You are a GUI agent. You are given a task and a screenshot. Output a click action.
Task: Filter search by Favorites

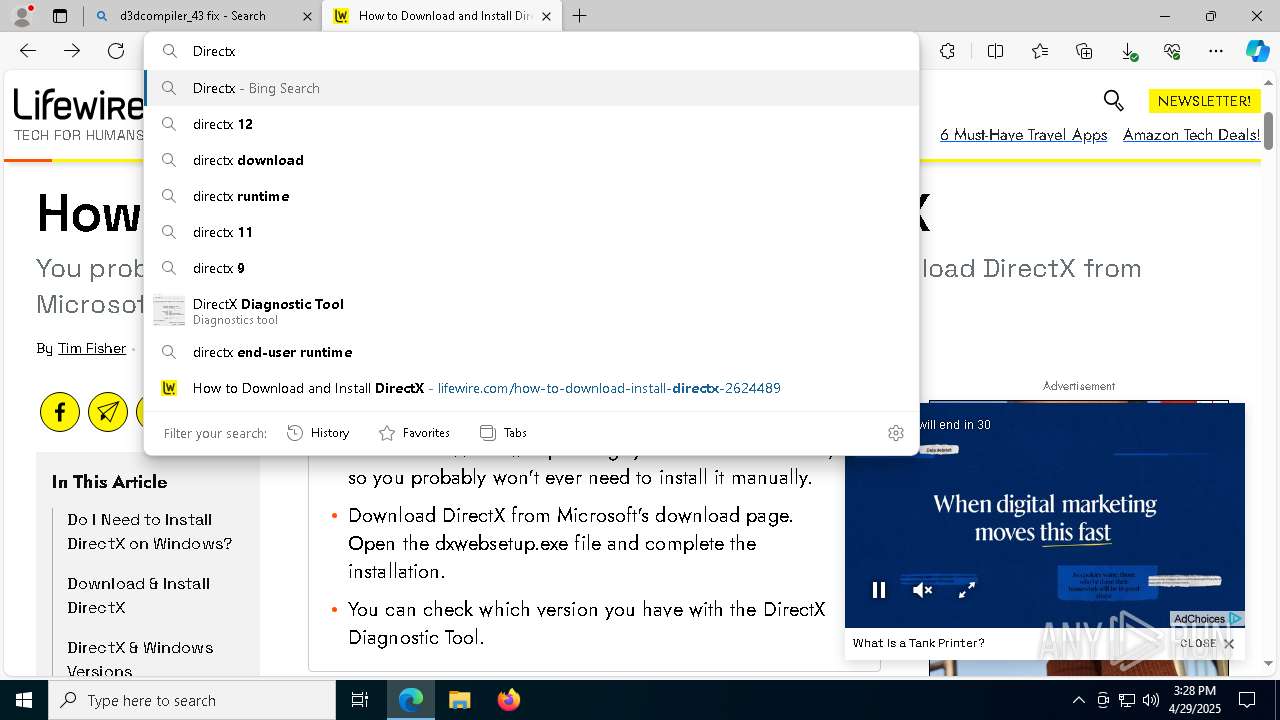click(414, 433)
